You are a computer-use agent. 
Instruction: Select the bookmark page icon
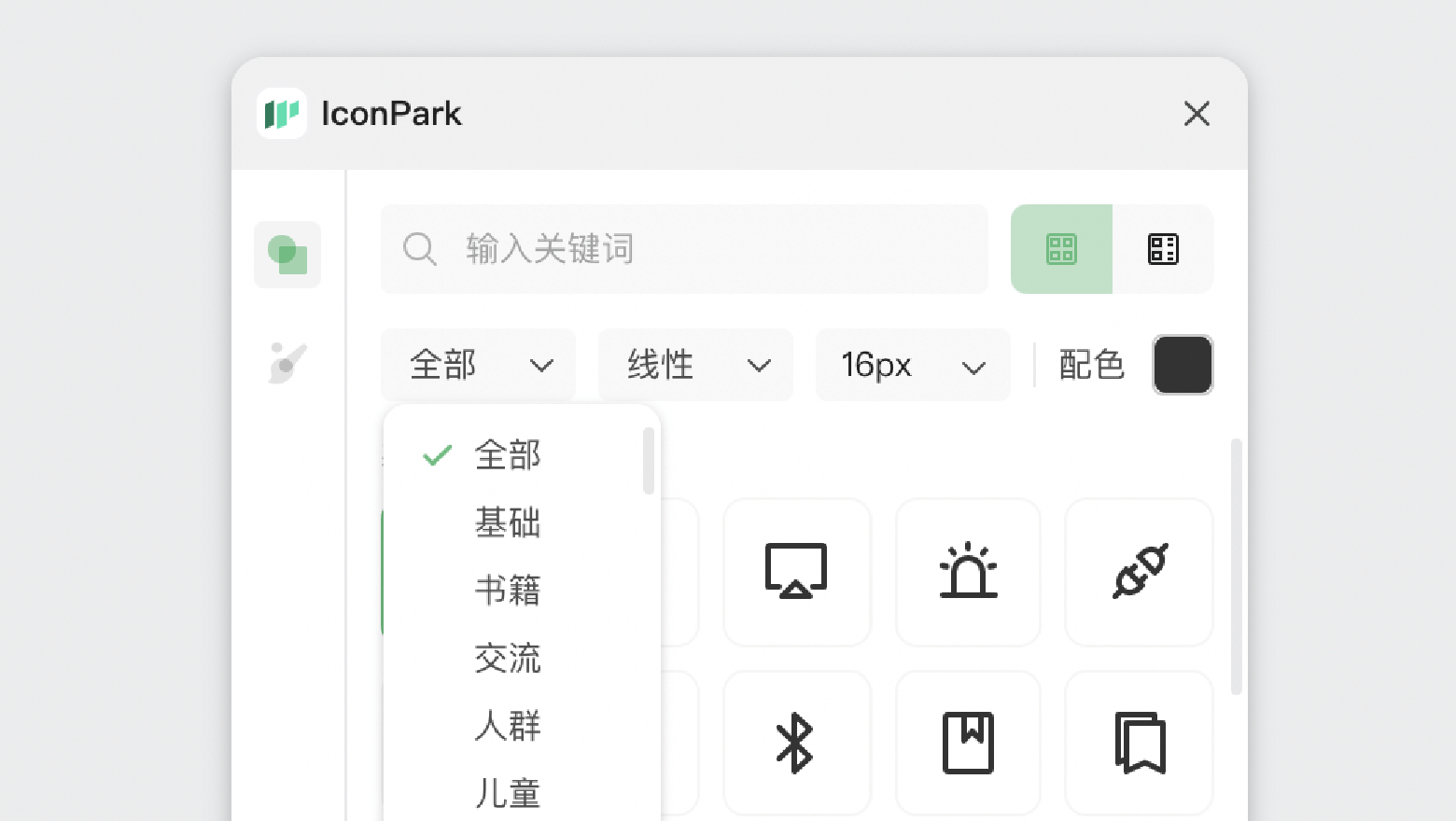[x=1139, y=743]
